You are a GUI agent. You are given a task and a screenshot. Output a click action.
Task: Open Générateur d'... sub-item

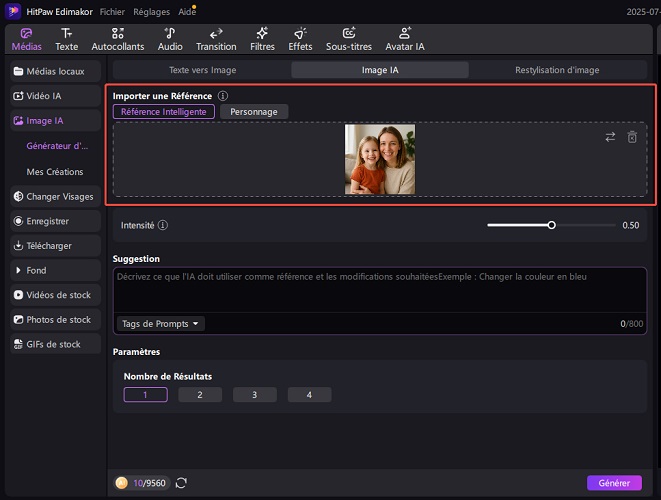tap(57, 146)
